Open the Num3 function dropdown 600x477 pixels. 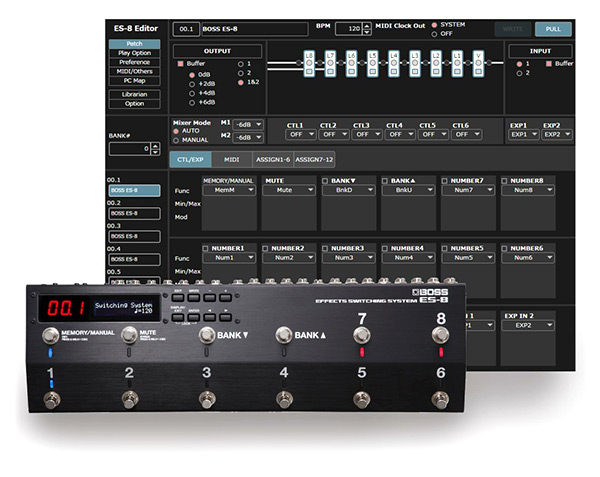[x=349, y=258]
